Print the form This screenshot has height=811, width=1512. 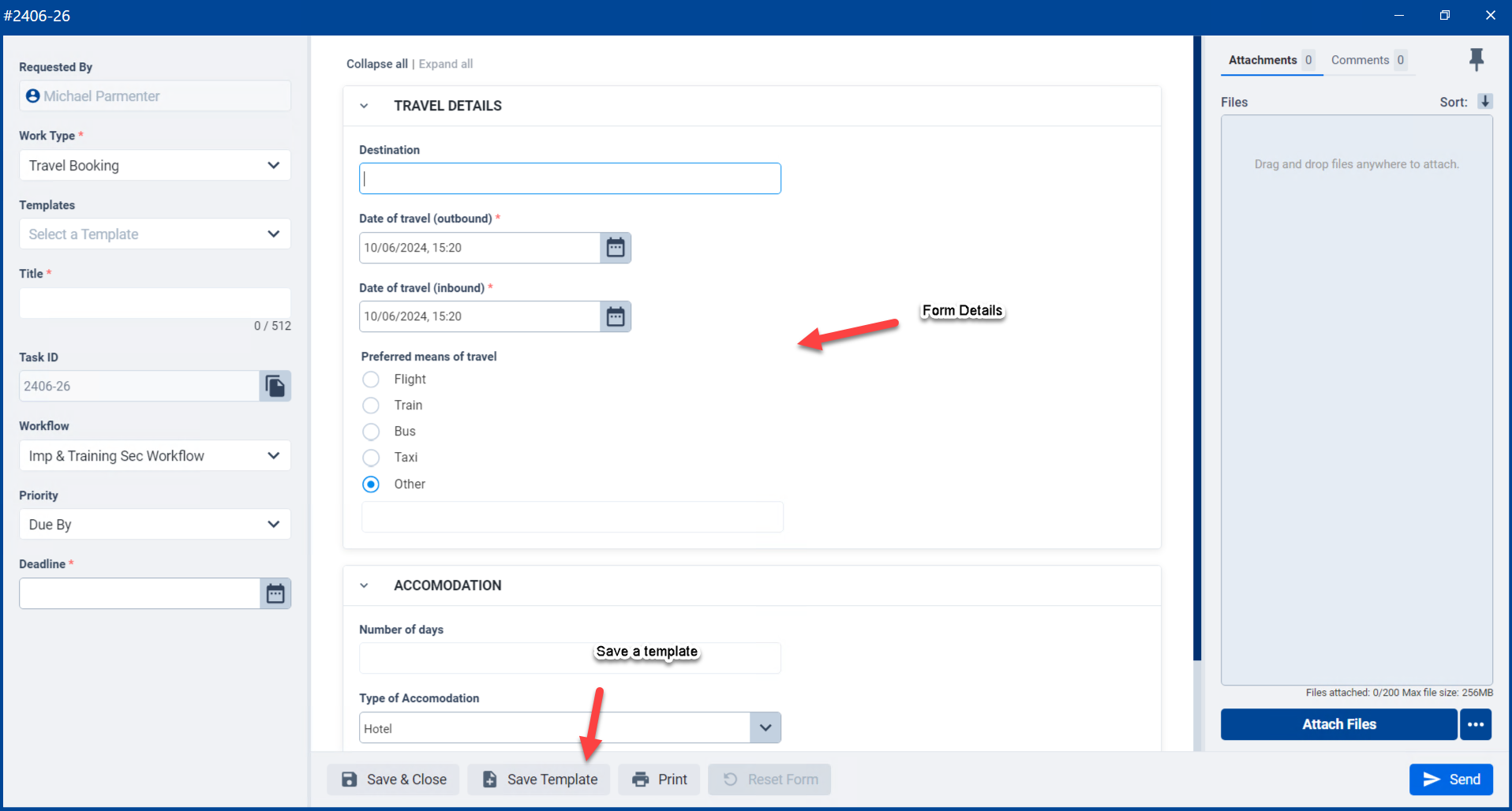659,779
